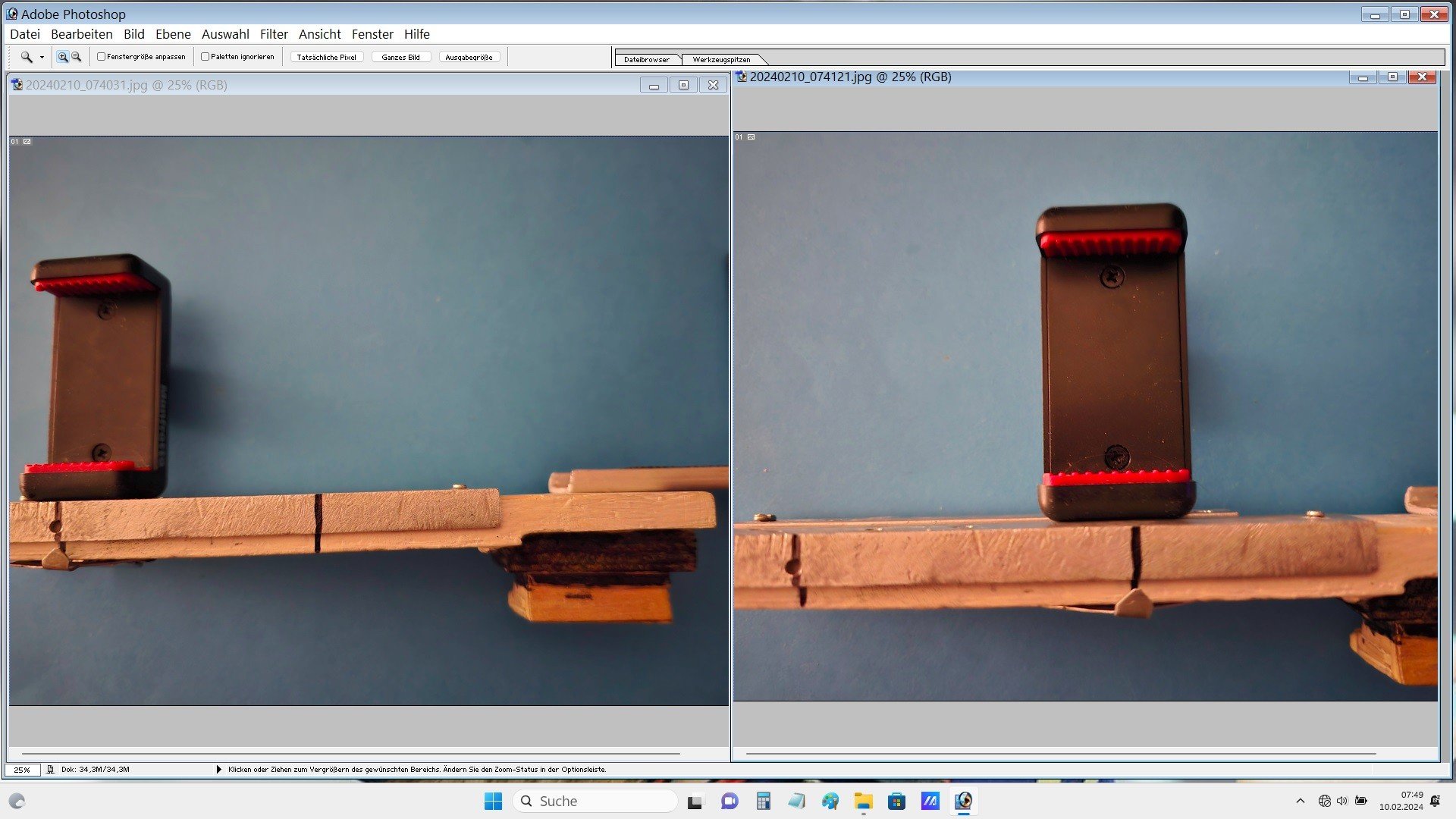This screenshot has width=1456, height=819.
Task: Click the Ganzes Bild button
Action: point(400,57)
